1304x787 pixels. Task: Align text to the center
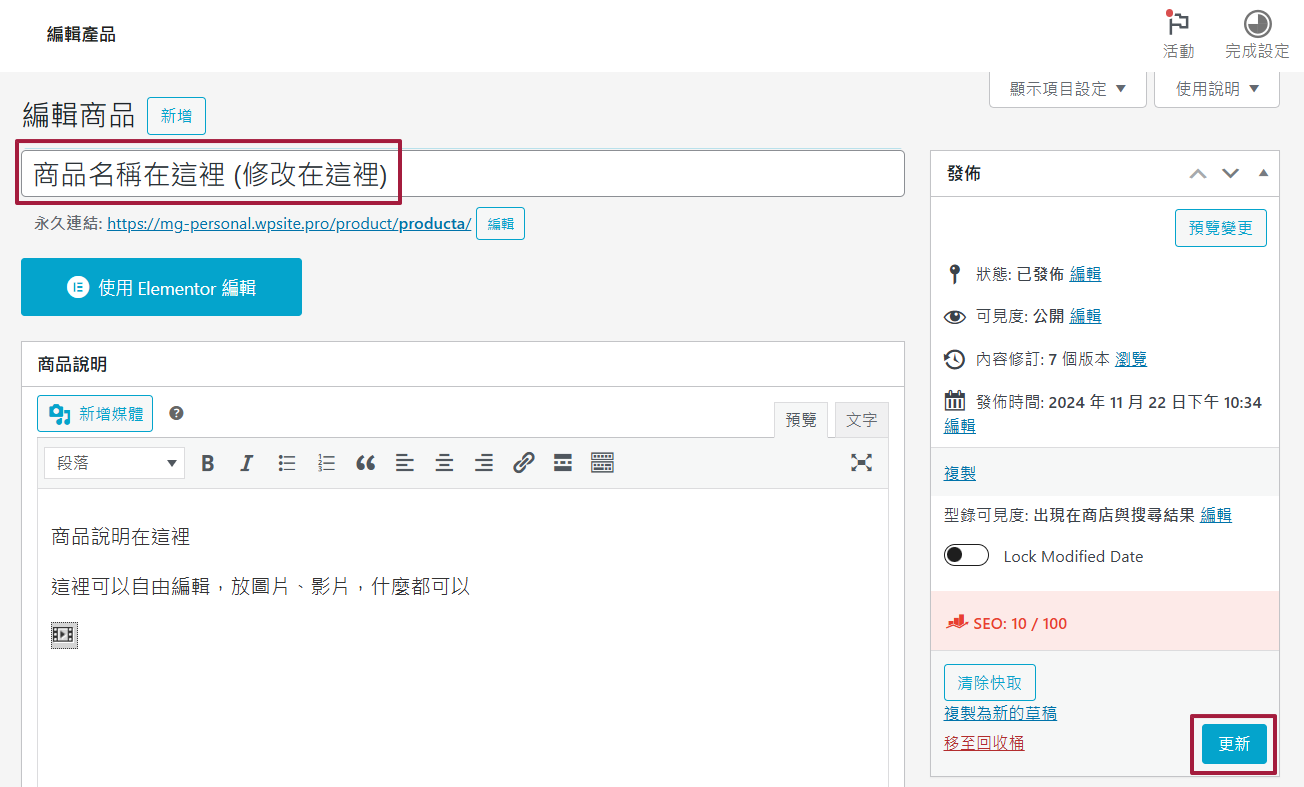point(444,462)
